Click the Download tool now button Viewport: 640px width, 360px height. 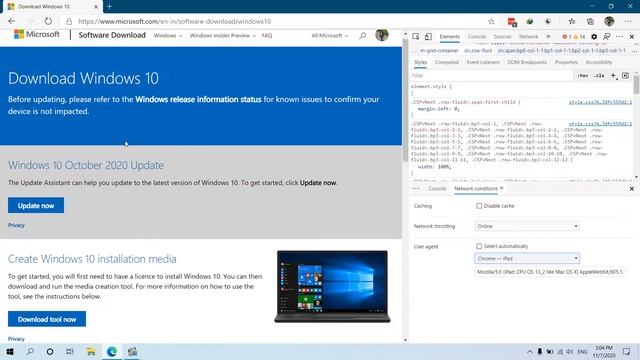click(47, 319)
